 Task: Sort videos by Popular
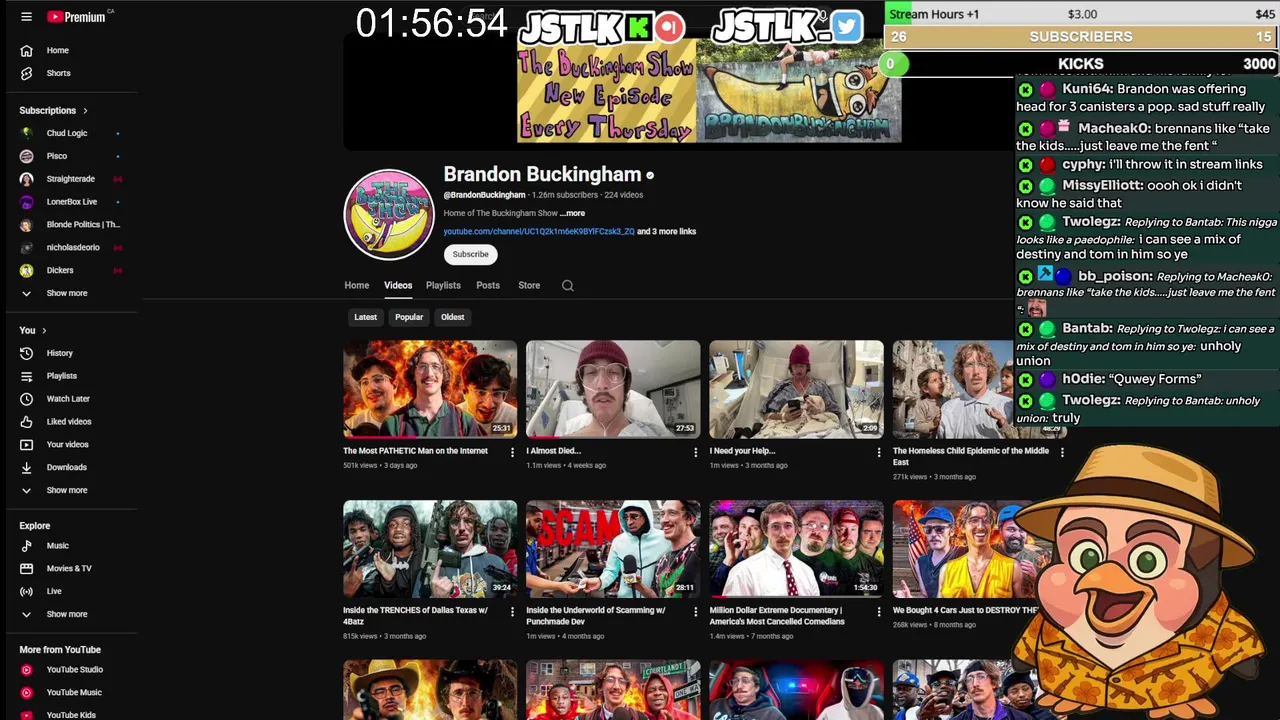409,317
